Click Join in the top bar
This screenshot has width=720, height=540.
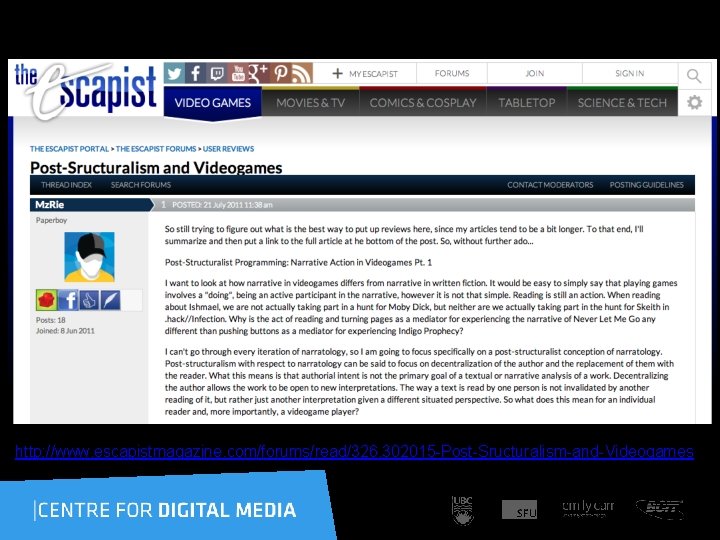coord(534,73)
